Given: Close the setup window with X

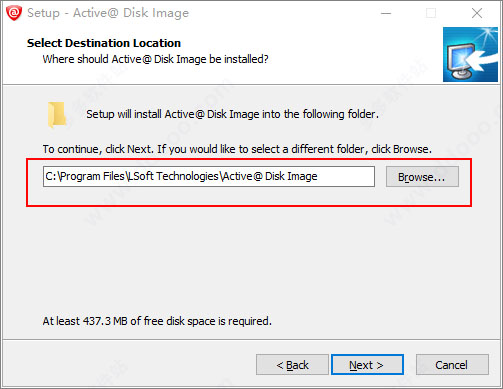Looking at the screenshot, I should (477, 13).
